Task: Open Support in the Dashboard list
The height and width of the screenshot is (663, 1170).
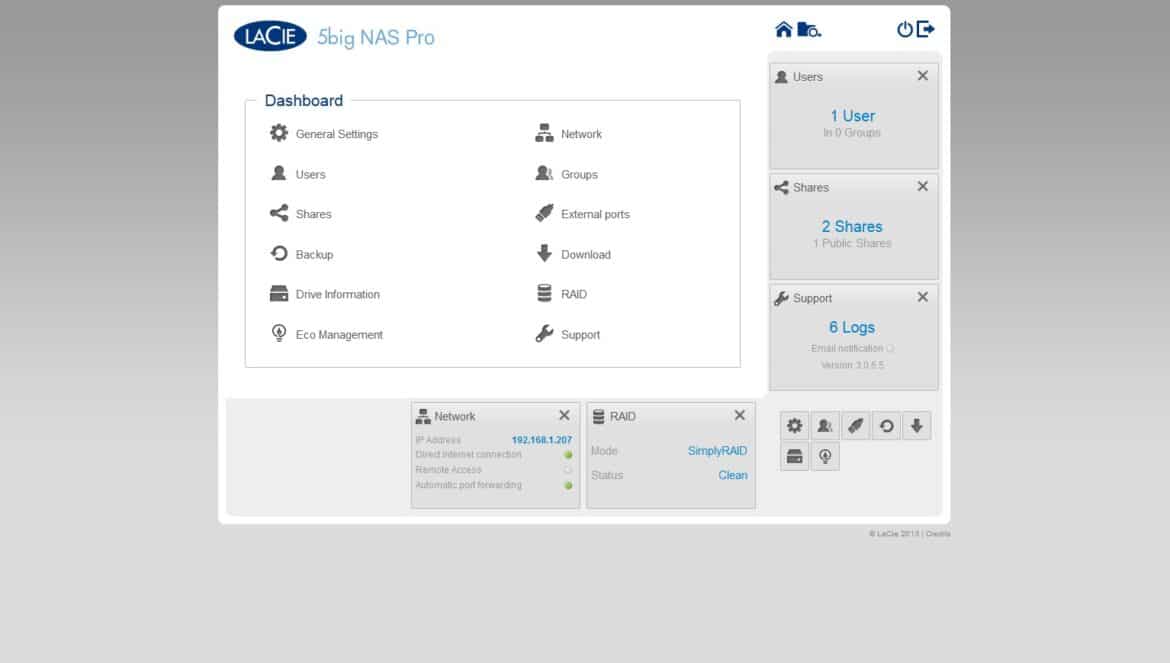Action: click(x=568, y=334)
